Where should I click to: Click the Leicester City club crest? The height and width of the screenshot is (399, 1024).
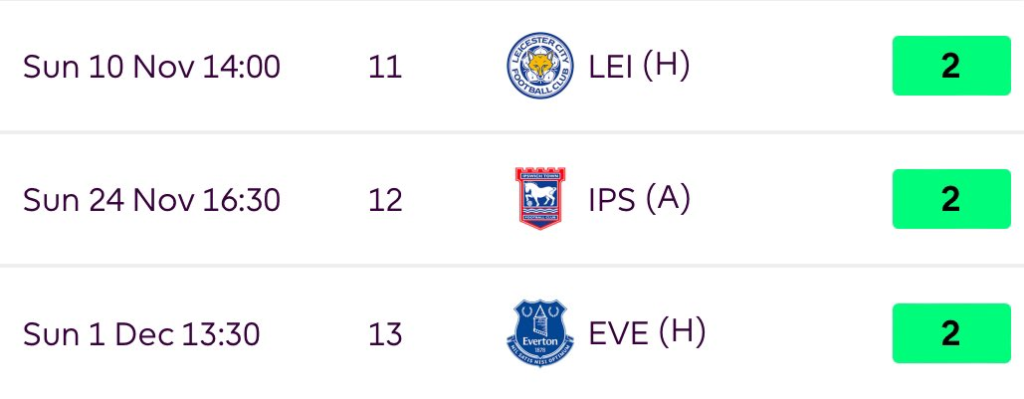tap(540, 66)
